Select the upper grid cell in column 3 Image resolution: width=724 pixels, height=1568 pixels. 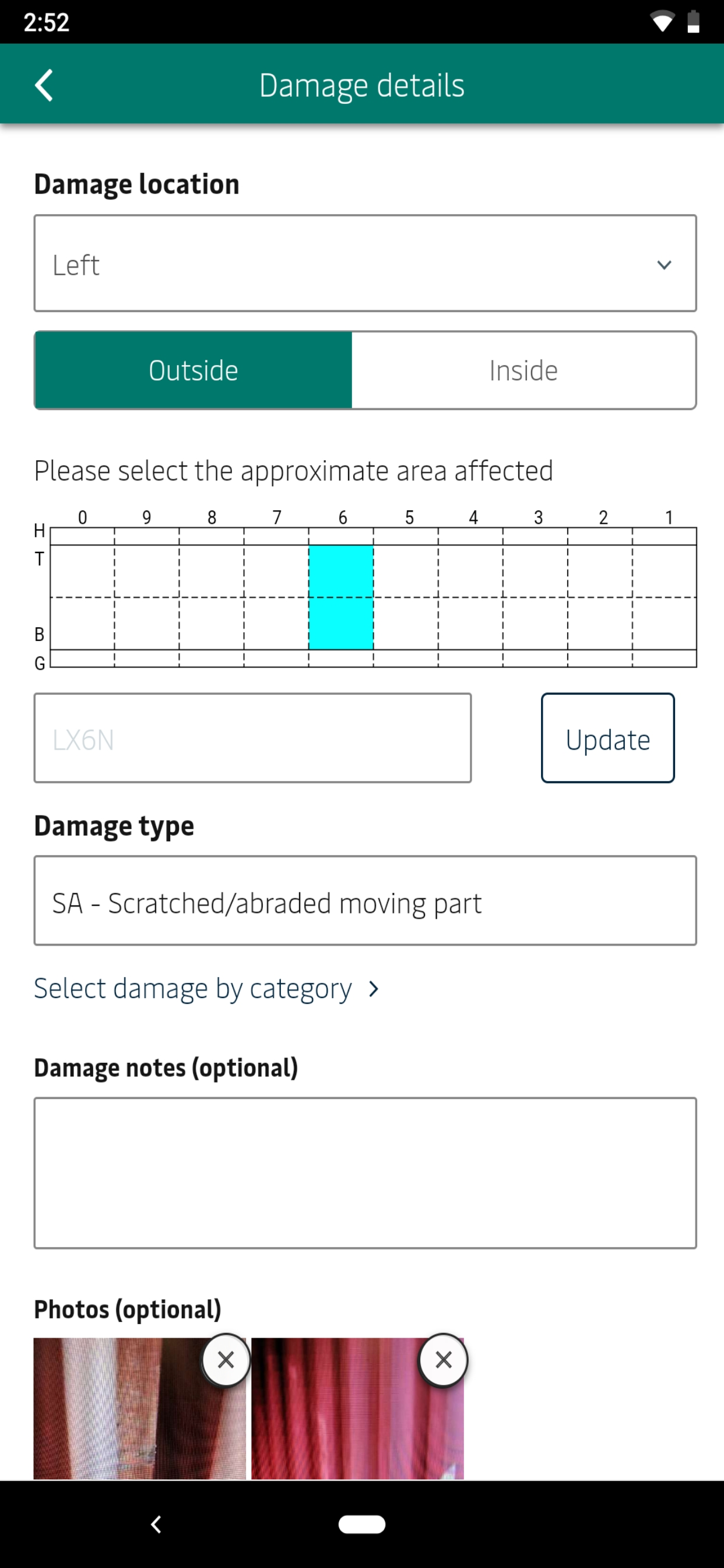click(x=535, y=571)
